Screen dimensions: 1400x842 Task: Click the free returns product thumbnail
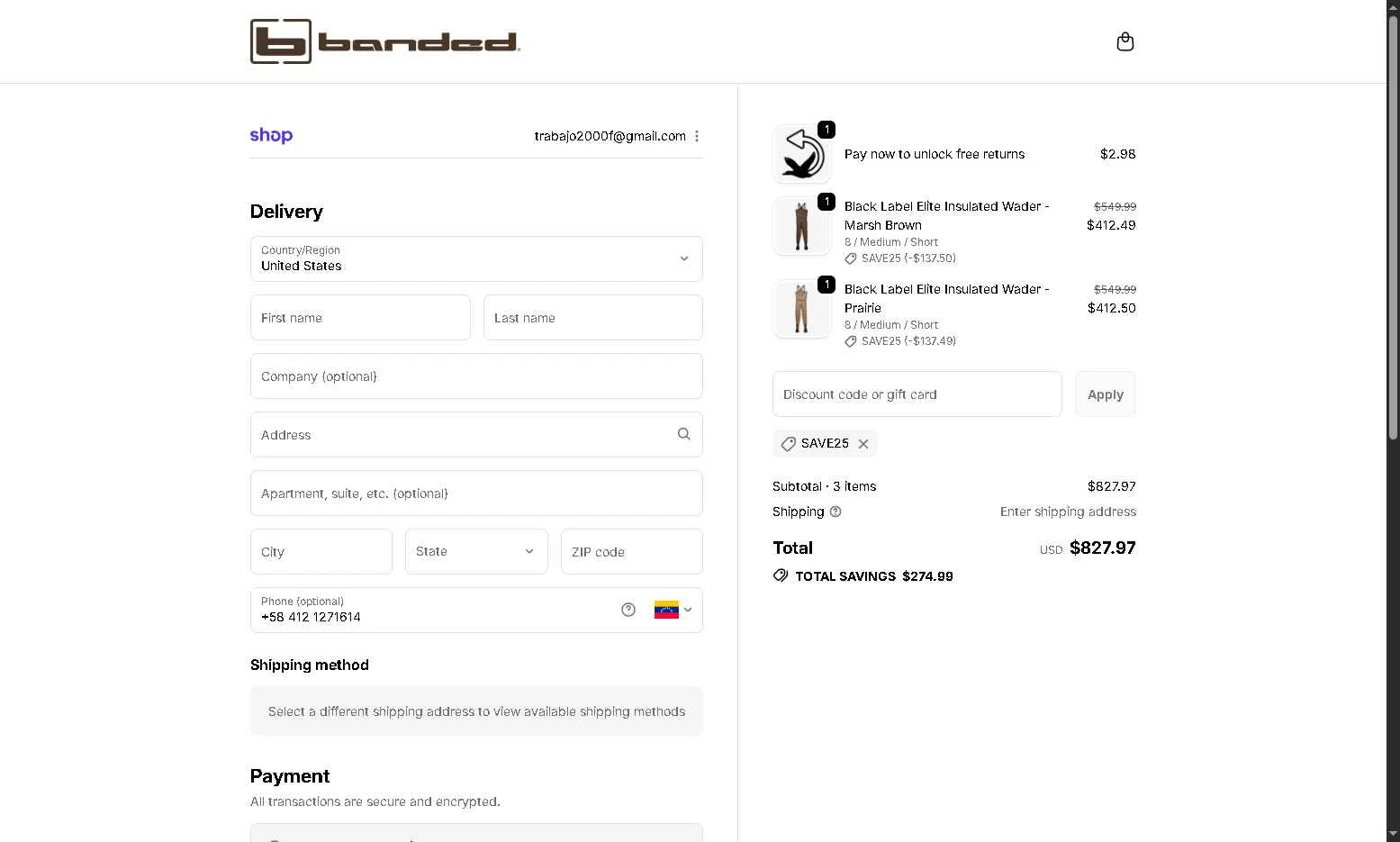coord(801,154)
